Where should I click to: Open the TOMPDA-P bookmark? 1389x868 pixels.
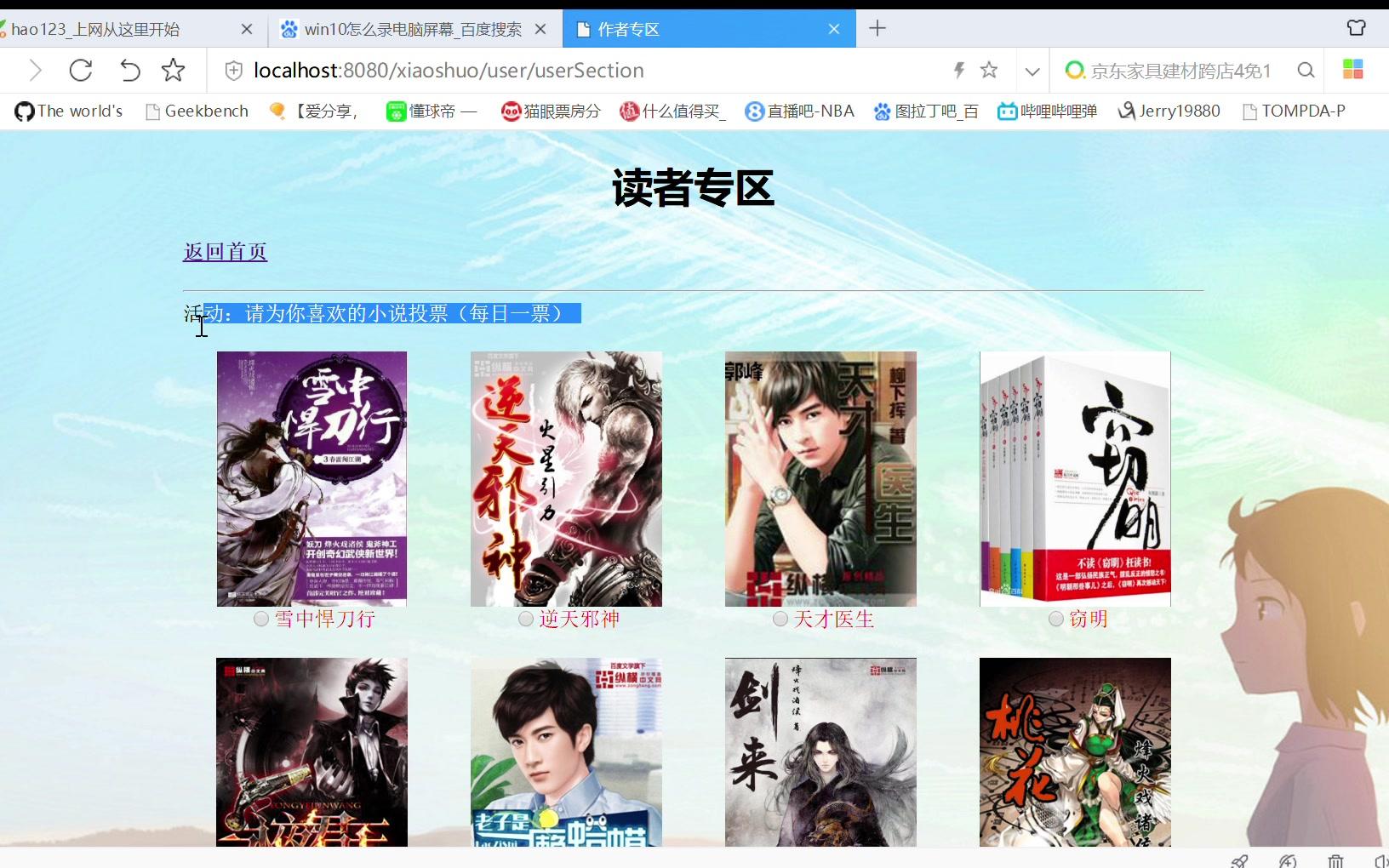(1294, 111)
